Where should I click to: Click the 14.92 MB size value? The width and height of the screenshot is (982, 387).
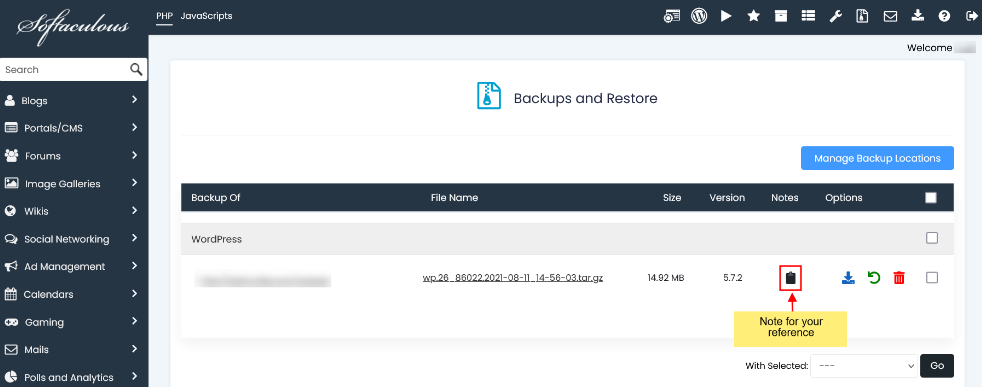click(666, 277)
